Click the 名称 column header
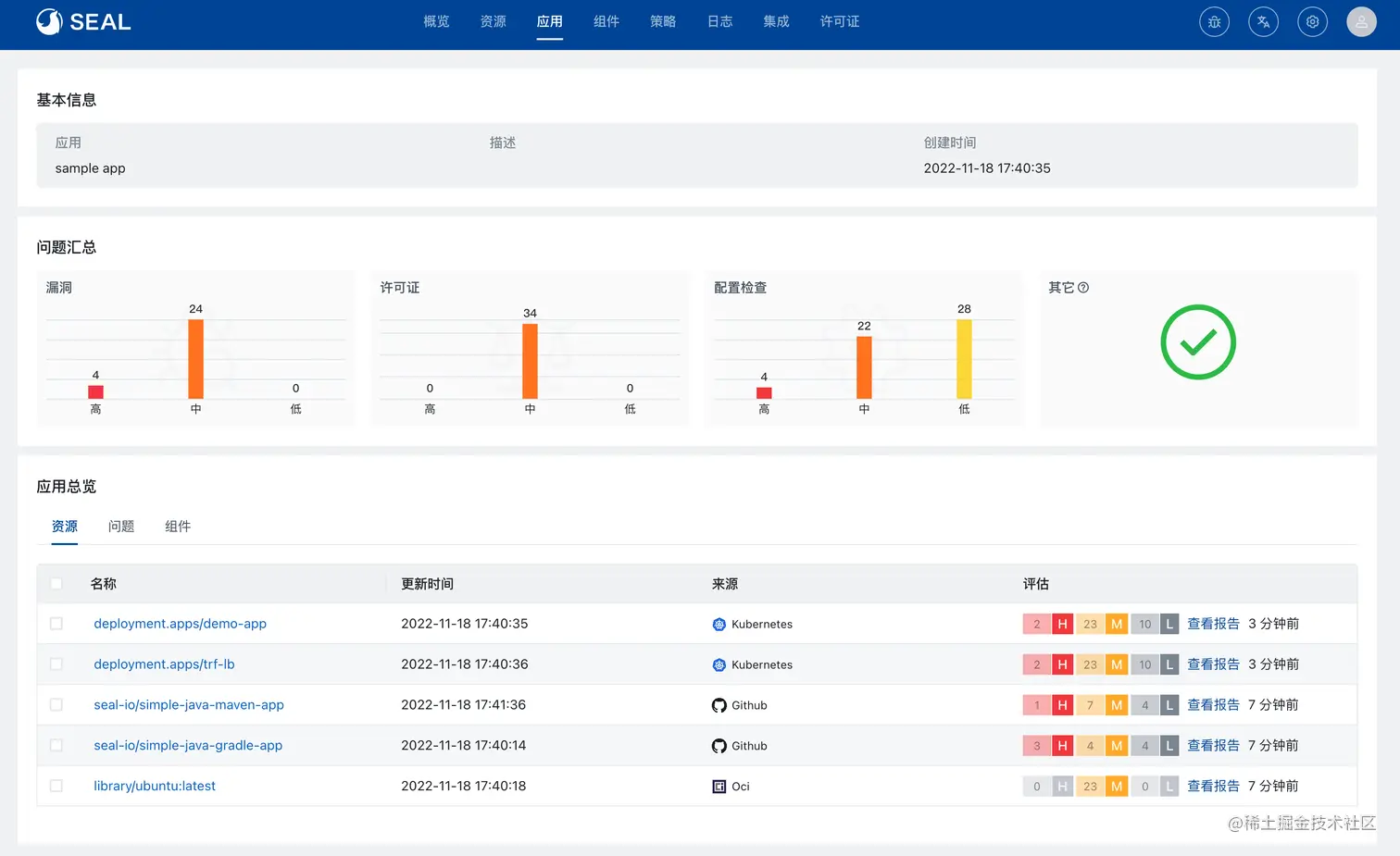Image resolution: width=1400 pixels, height=856 pixels. coord(104,584)
